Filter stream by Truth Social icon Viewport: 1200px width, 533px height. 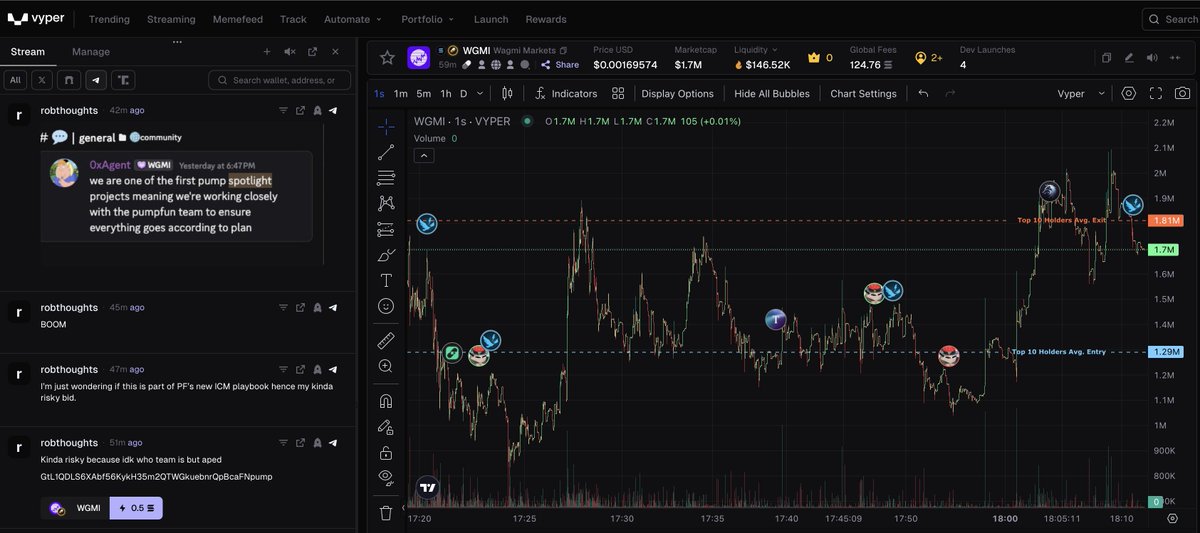123,80
